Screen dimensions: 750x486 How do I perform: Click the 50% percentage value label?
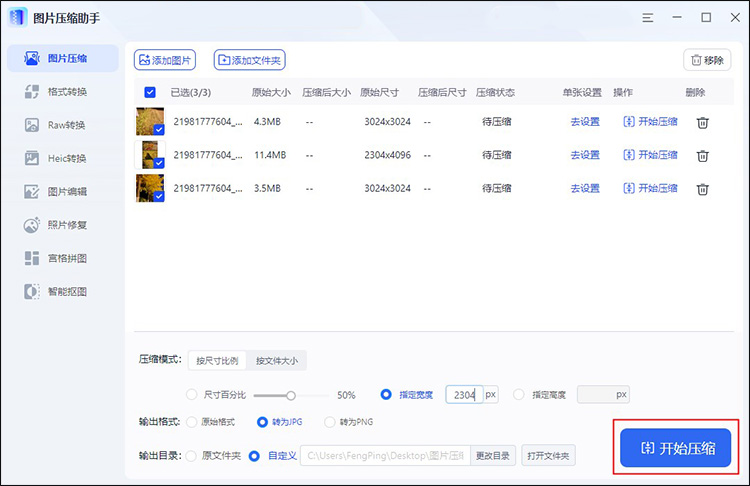[346, 395]
